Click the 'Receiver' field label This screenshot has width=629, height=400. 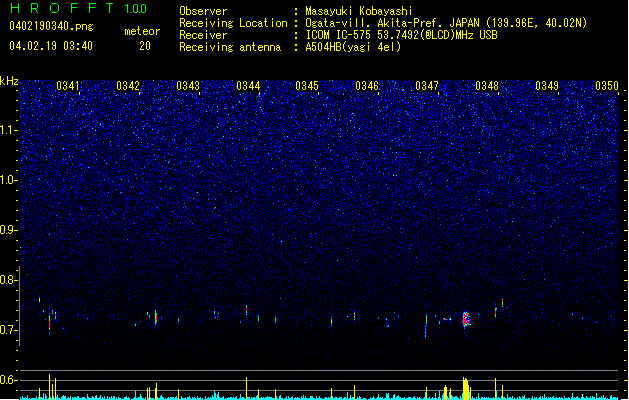(203, 35)
